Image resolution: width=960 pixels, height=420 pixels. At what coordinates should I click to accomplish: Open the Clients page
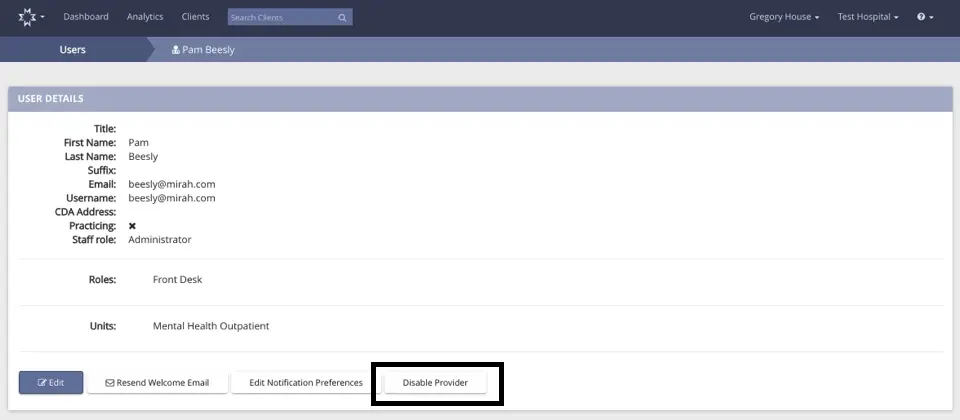pos(195,17)
